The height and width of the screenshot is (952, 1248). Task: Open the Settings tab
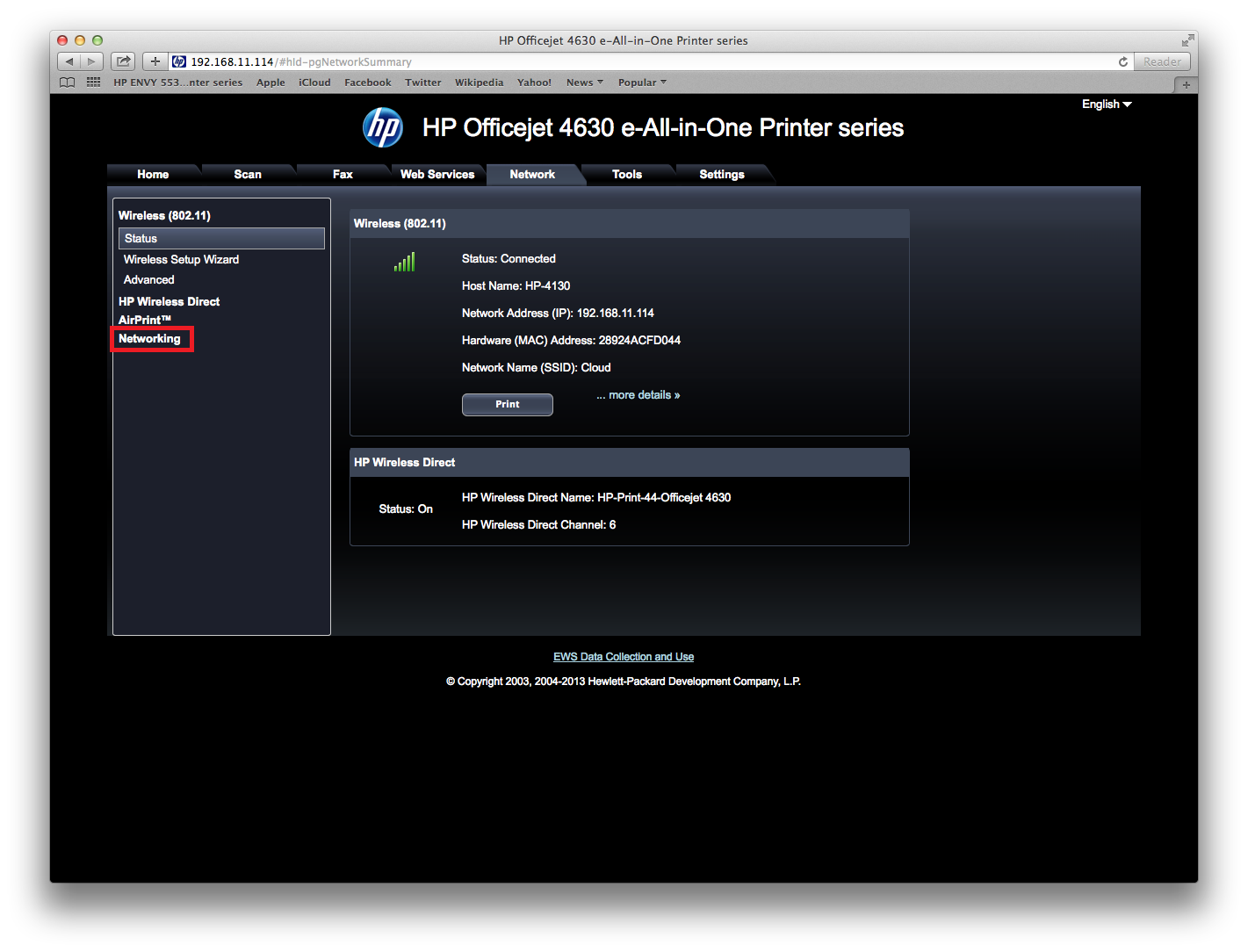pos(722,174)
